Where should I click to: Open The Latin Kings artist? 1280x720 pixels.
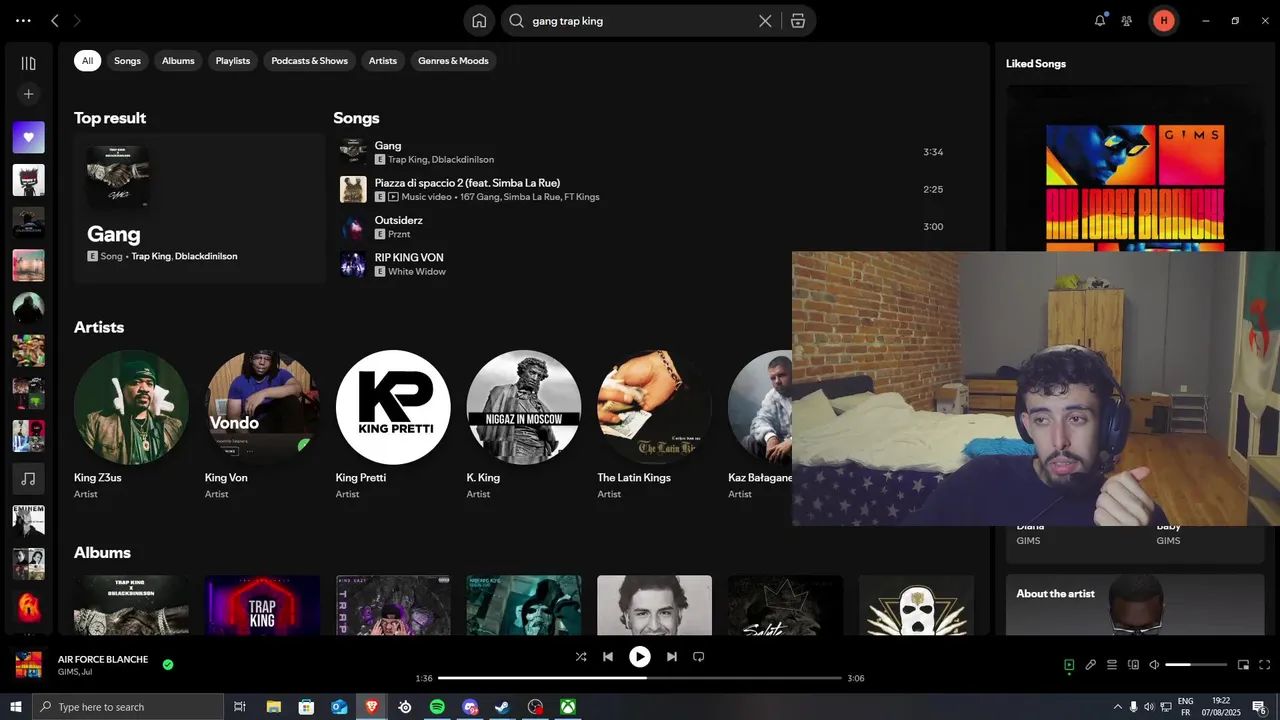[655, 424]
